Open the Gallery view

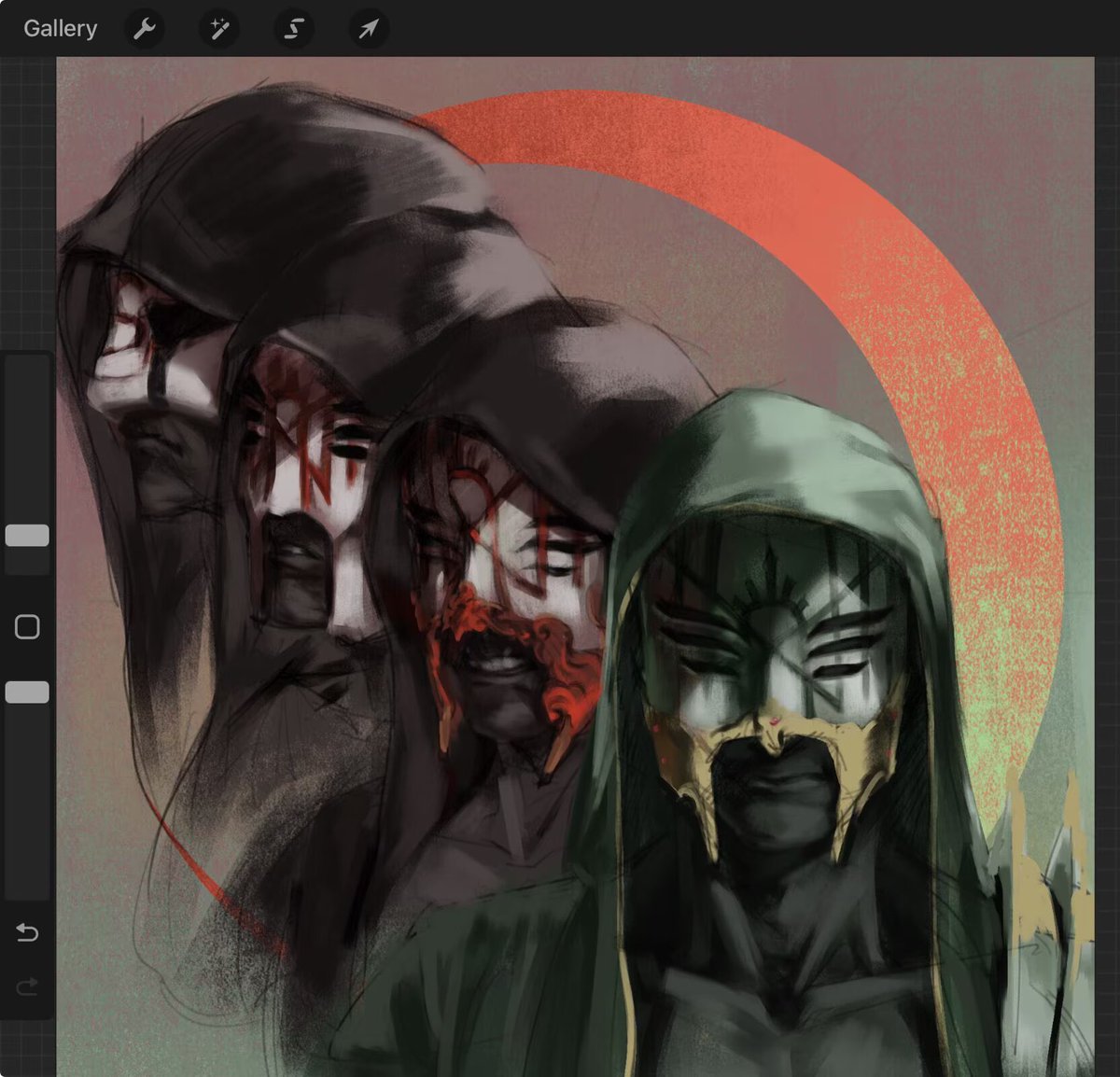60,29
